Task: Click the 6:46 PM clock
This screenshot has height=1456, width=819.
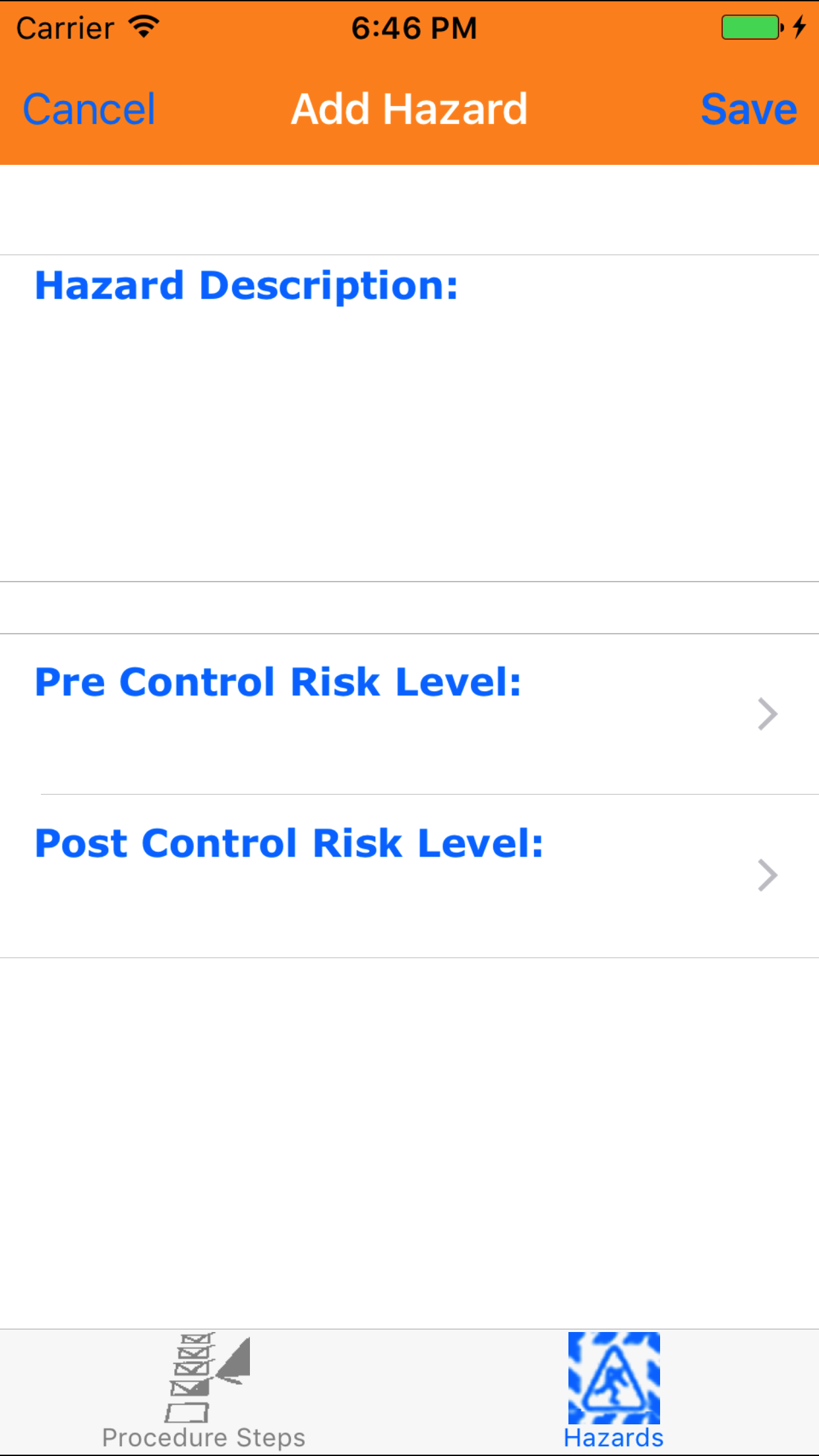Action: click(x=413, y=28)
